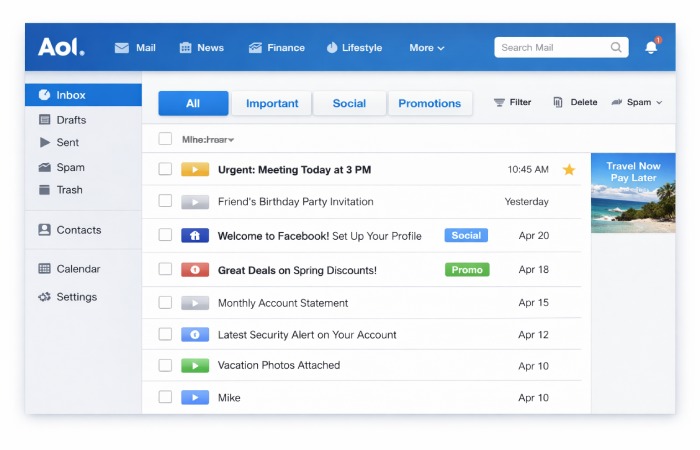
Task: Click green icon on Vacation Photos email
Action: pos(195,366)
